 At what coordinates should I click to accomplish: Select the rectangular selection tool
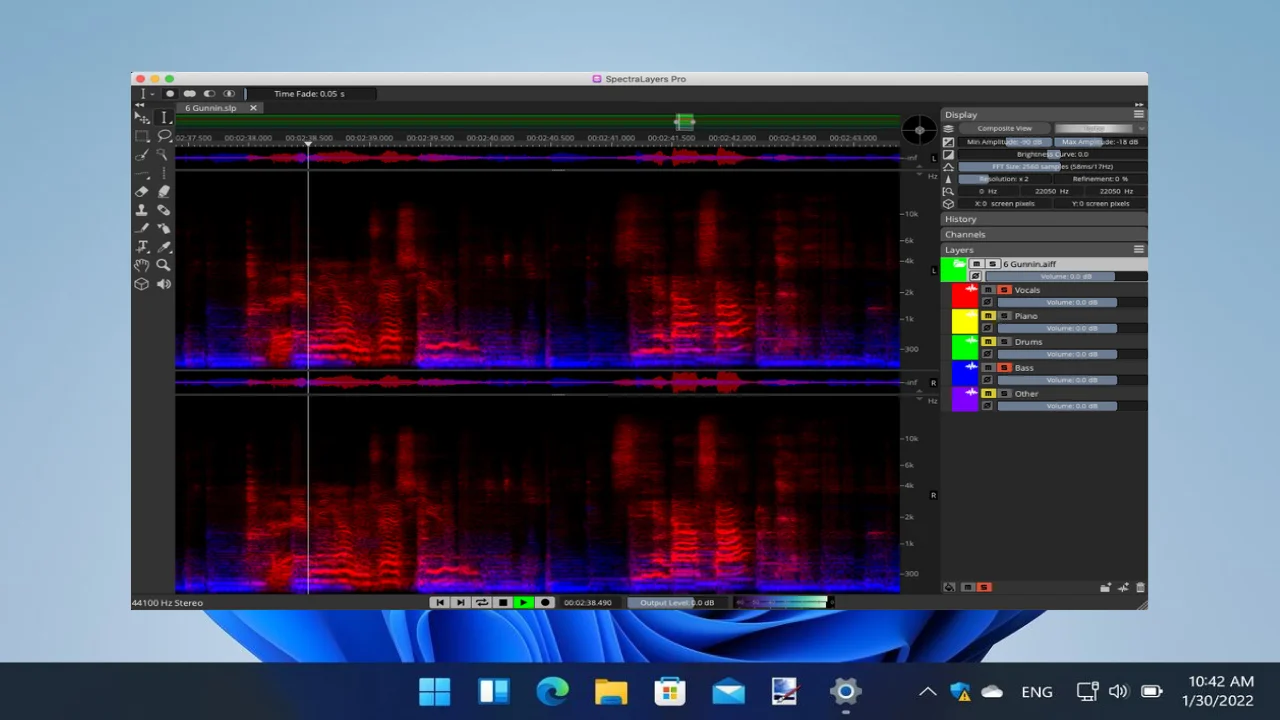pos(142,136)
